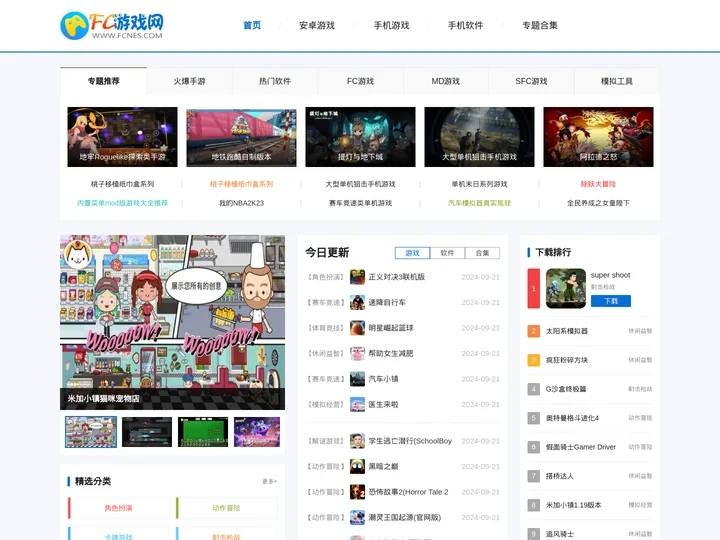Select 合集 tab in 今日更新
Screen dimensions: 720x540
(482, 253)
